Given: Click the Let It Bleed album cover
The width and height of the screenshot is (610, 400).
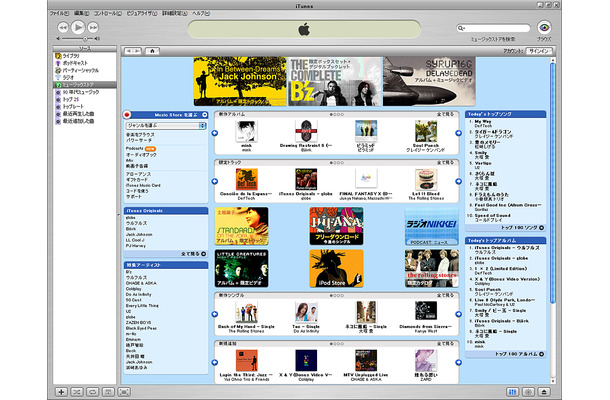Looking at the screenshot, I should [x=426, y=179].
